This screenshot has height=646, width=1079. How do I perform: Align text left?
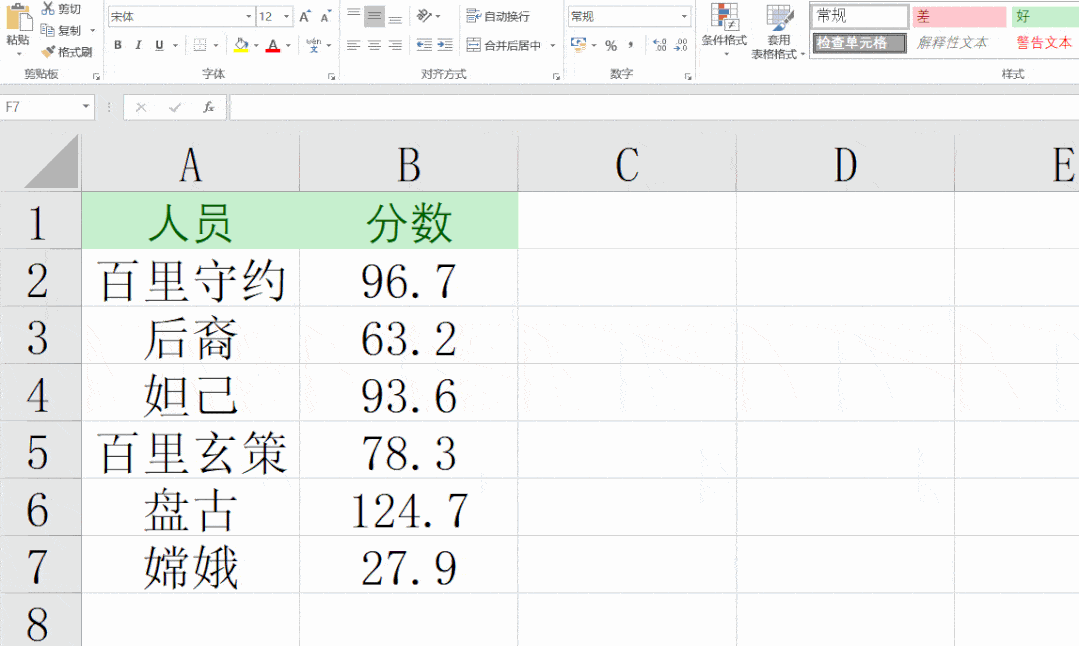pyautogui.click(x=354, y=45)
